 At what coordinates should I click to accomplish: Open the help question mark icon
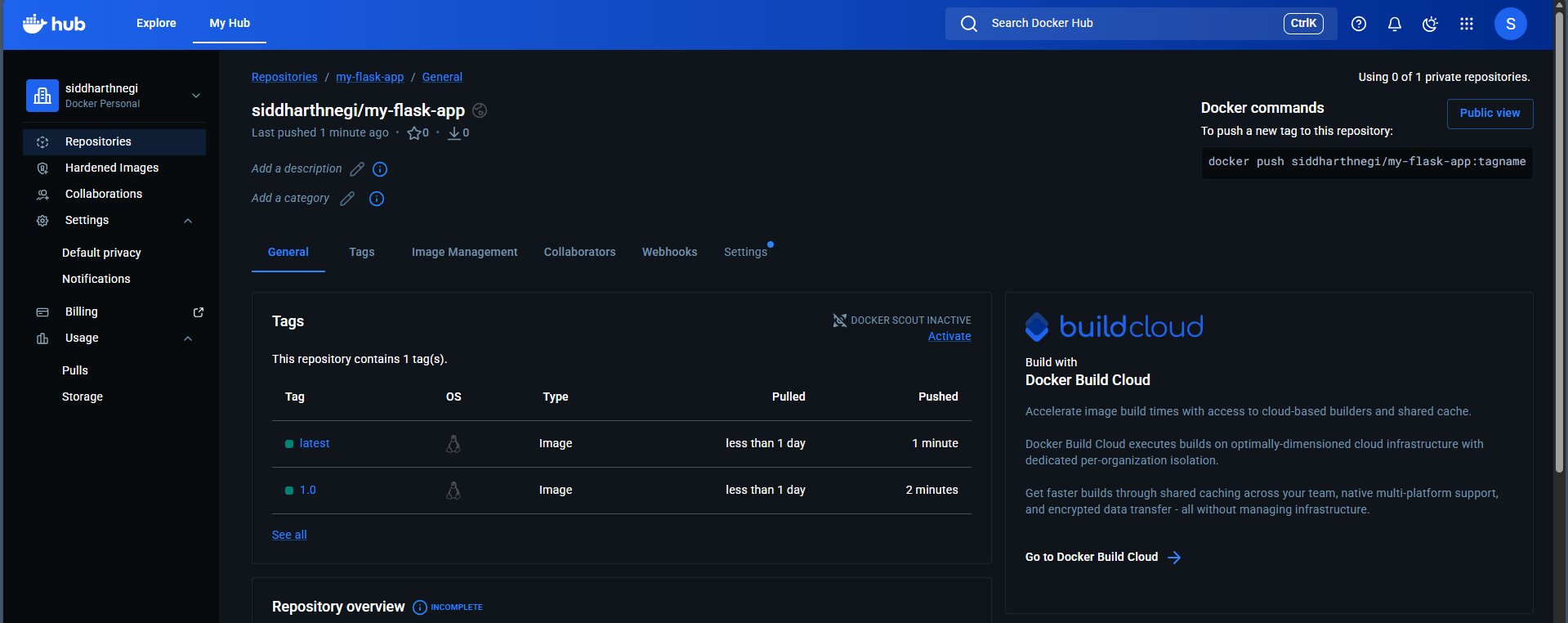point(1358,24)
